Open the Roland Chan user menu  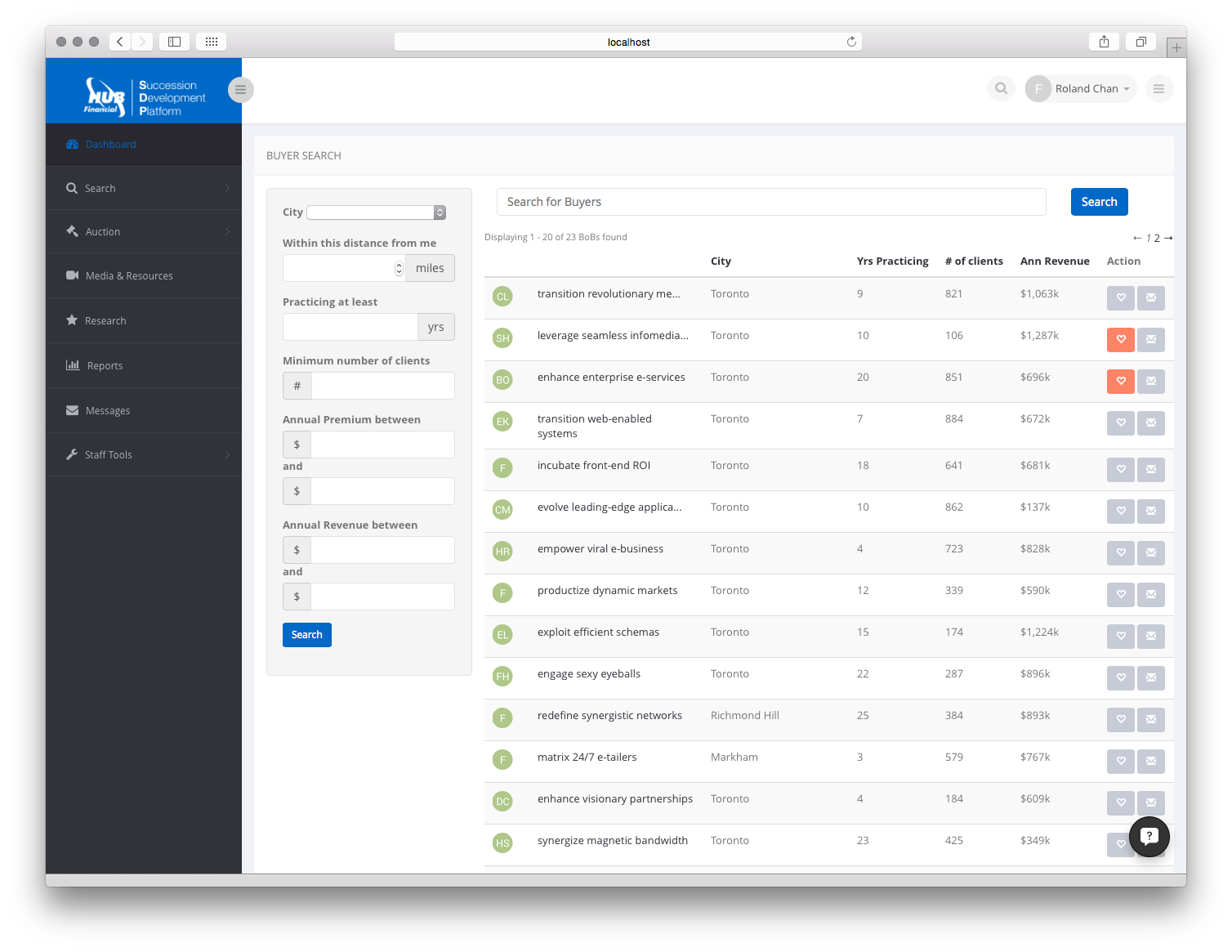[x=1080, y=88]
